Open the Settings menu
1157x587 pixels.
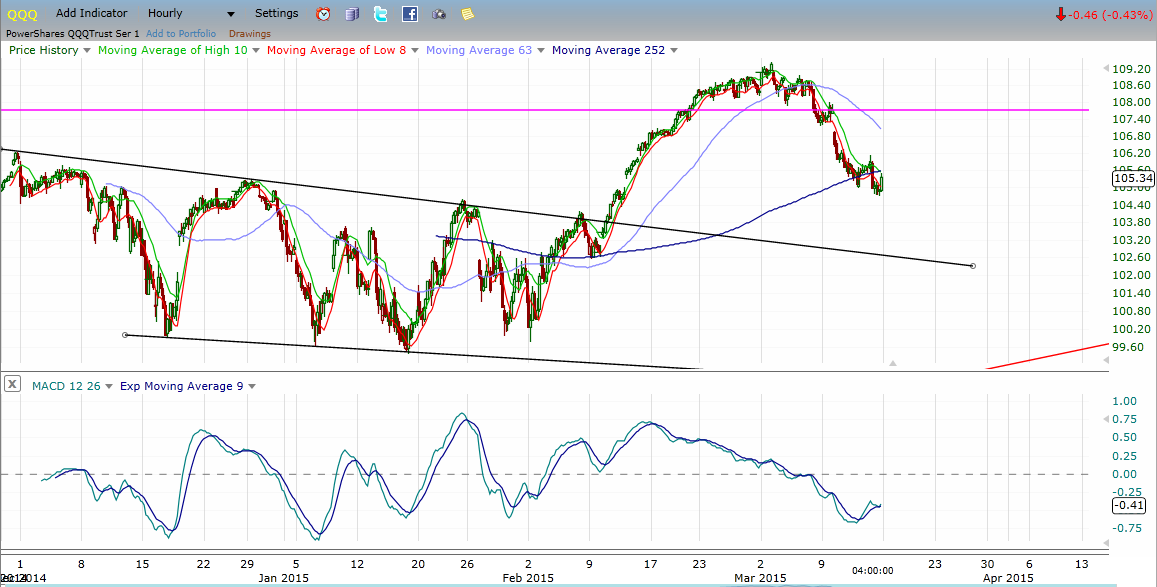tap(277, 13)
